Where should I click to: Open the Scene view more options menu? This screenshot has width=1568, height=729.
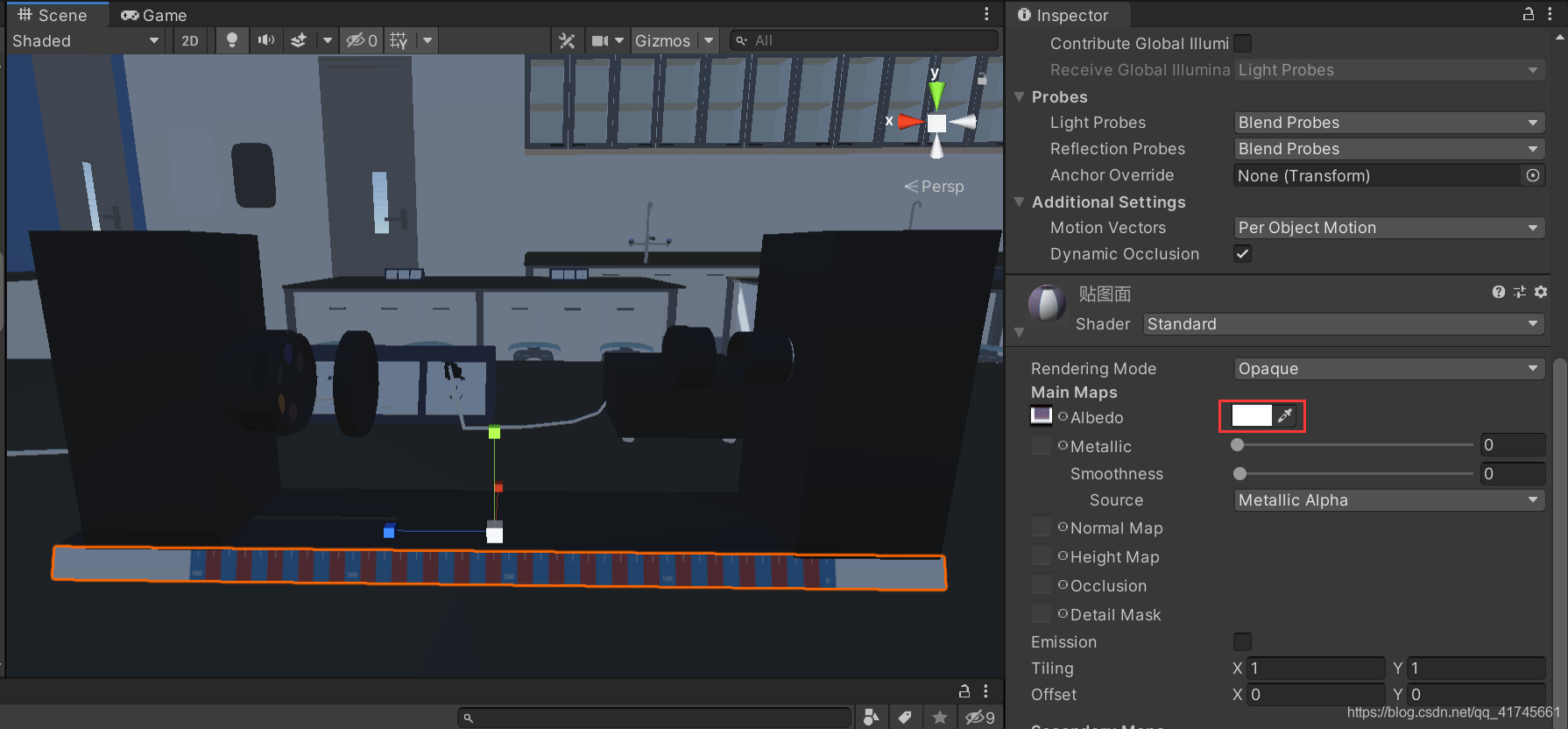(986, 14)
